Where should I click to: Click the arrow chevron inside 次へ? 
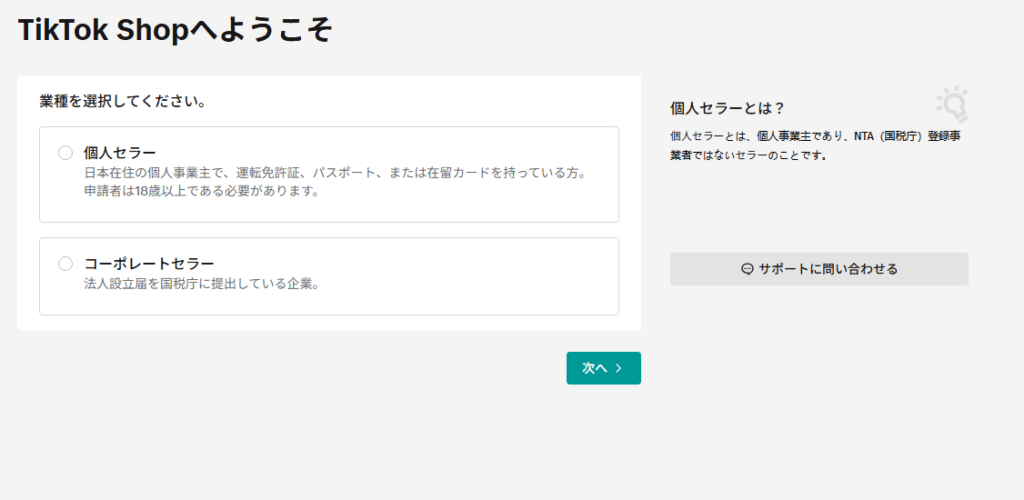click(x=619, y=368)
